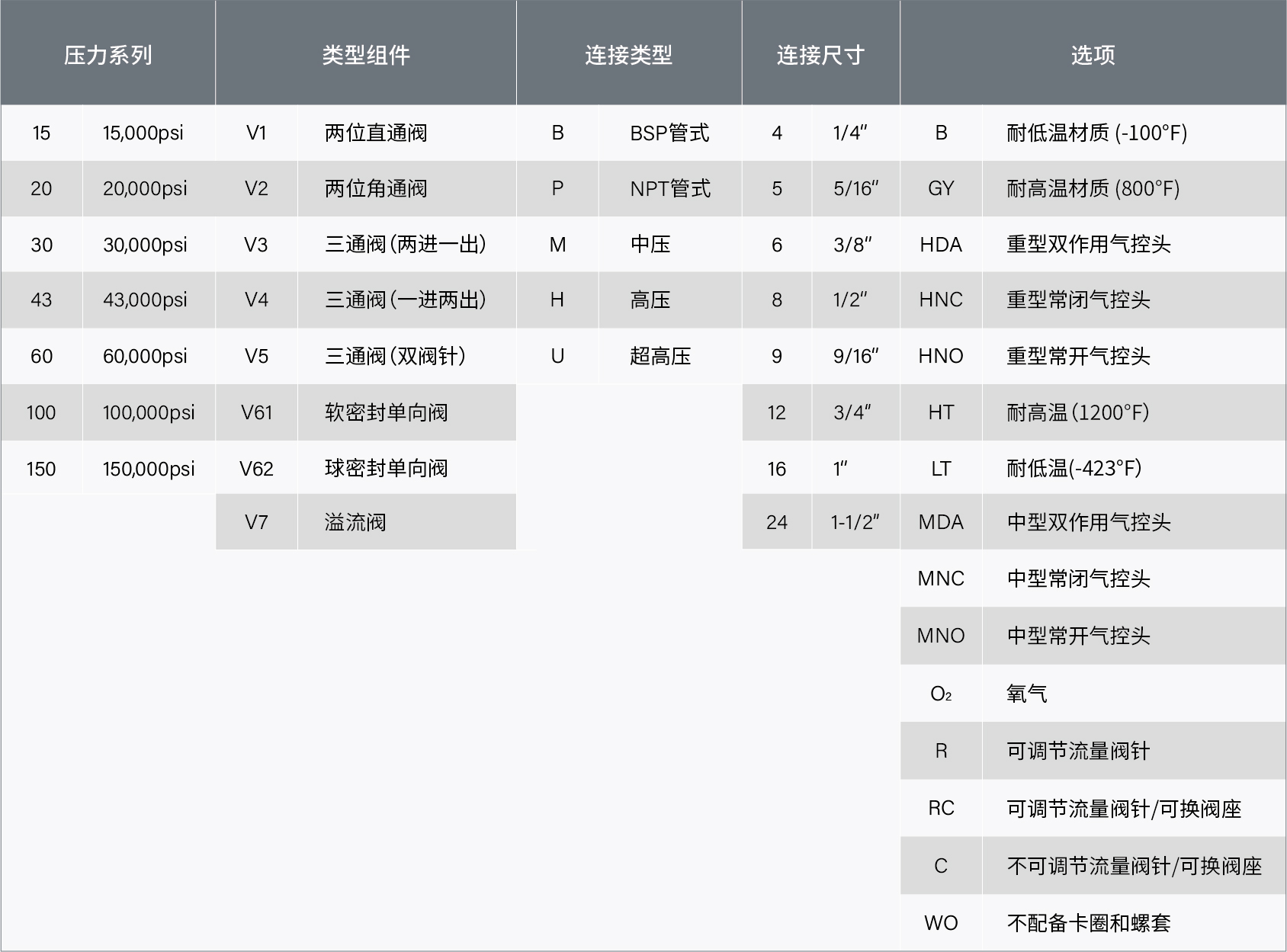
Task: Select the 9/16 inch connection size
Action: point(821,356)
